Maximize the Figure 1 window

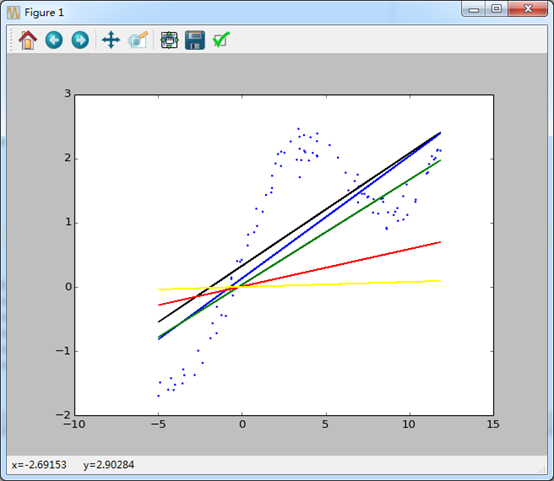pyautogui.click(x=496, y=9)
